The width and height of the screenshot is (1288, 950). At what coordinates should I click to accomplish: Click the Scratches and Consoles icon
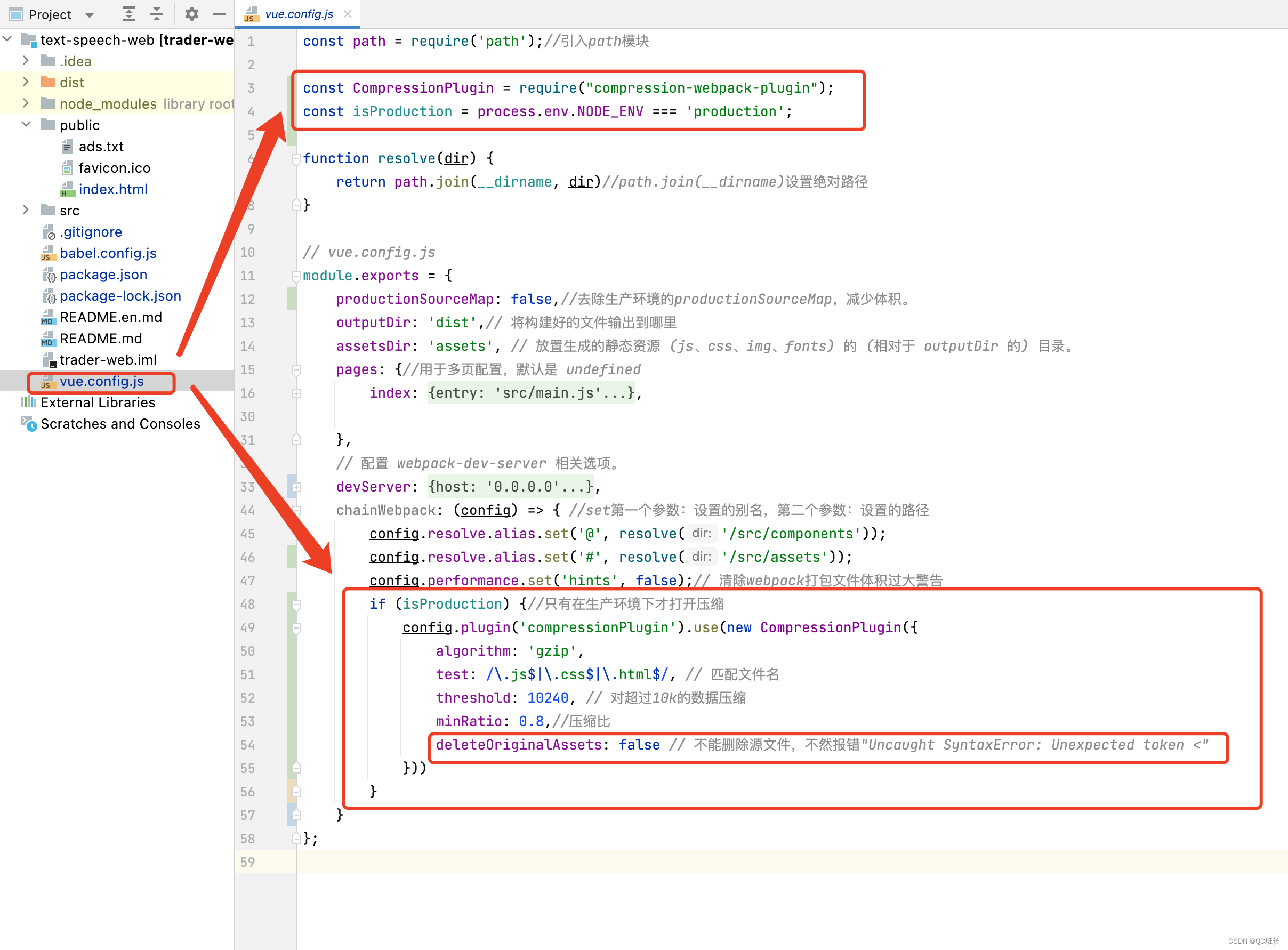28,424
